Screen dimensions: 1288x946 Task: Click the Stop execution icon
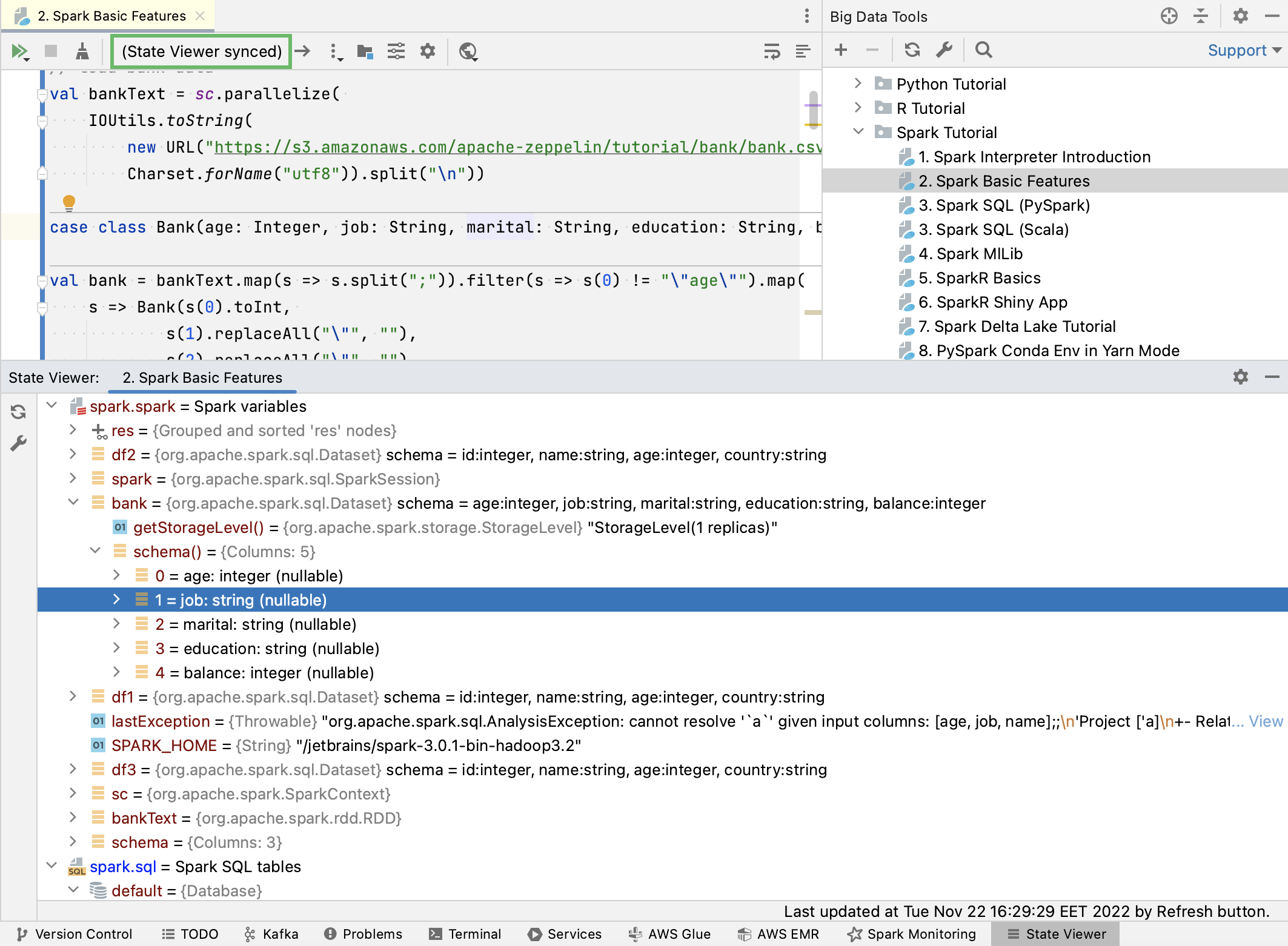click(x=50, y=51)
